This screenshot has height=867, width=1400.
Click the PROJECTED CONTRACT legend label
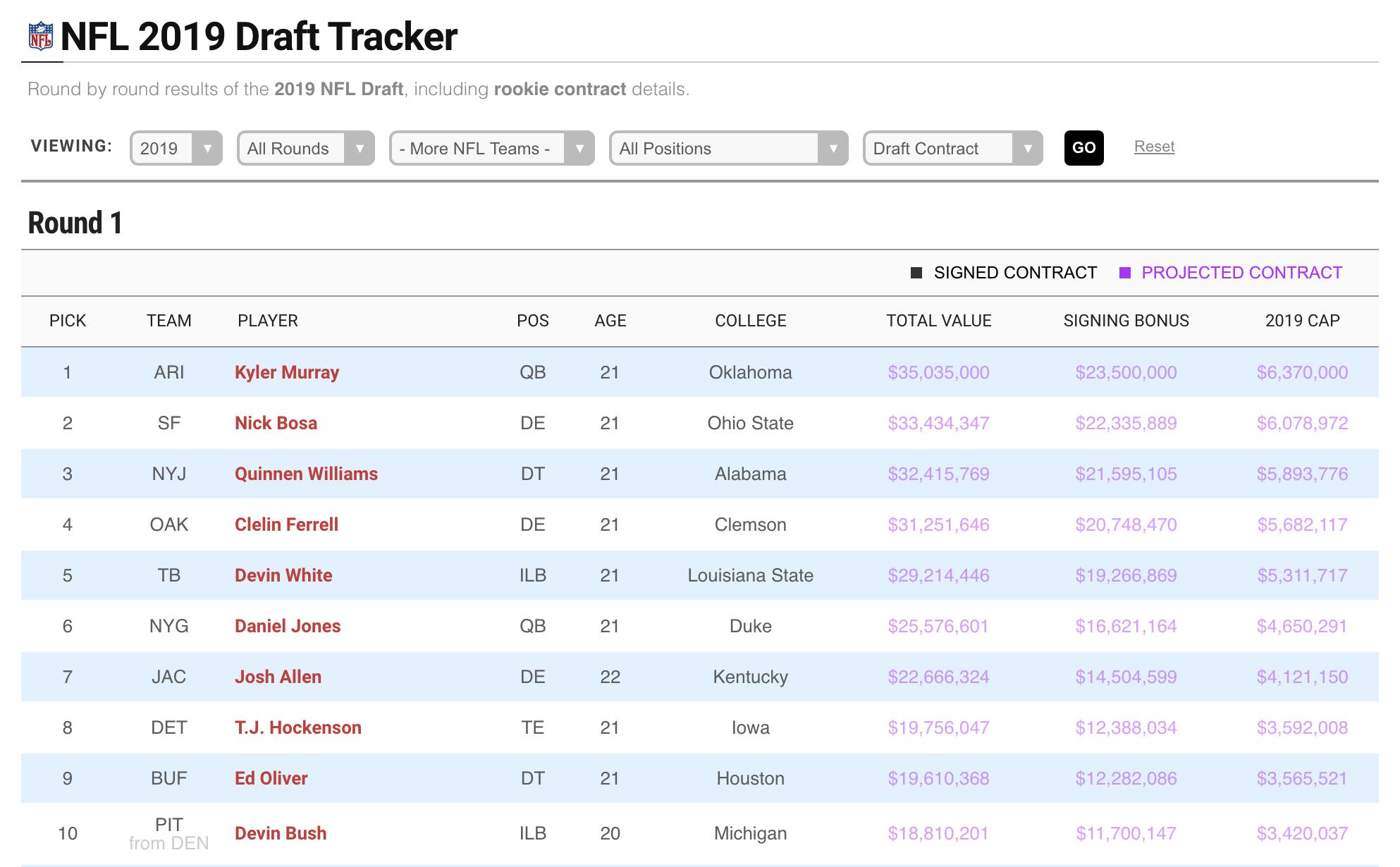point(1242,273)
